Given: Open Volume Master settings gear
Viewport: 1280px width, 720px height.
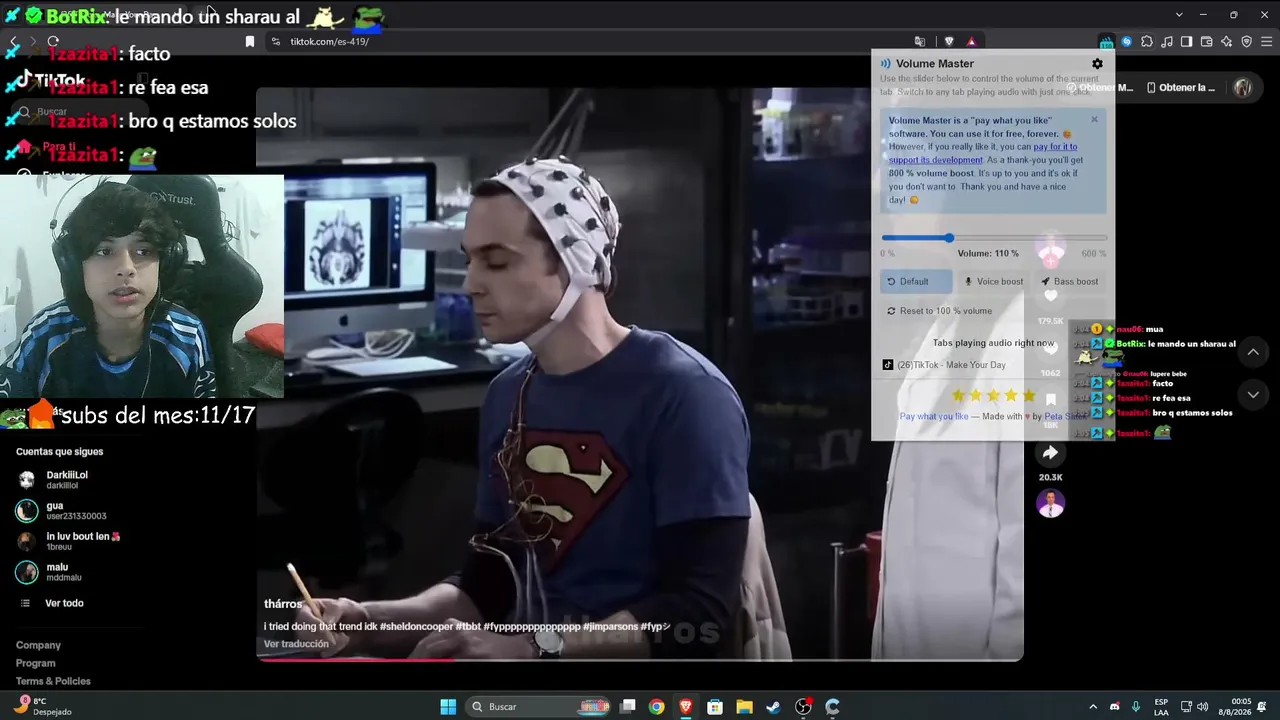Looking at the screenshot, I should tap(1097, 63).
